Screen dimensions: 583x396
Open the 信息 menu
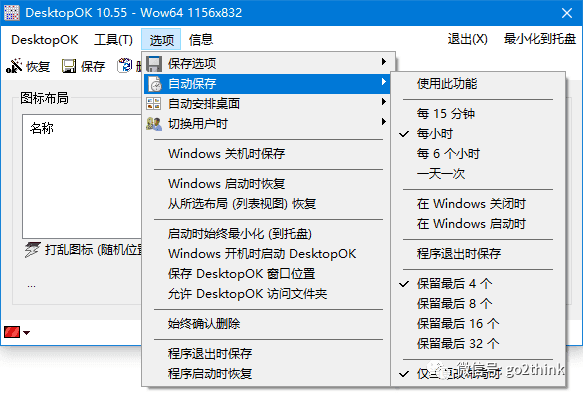tap(201, 39)
